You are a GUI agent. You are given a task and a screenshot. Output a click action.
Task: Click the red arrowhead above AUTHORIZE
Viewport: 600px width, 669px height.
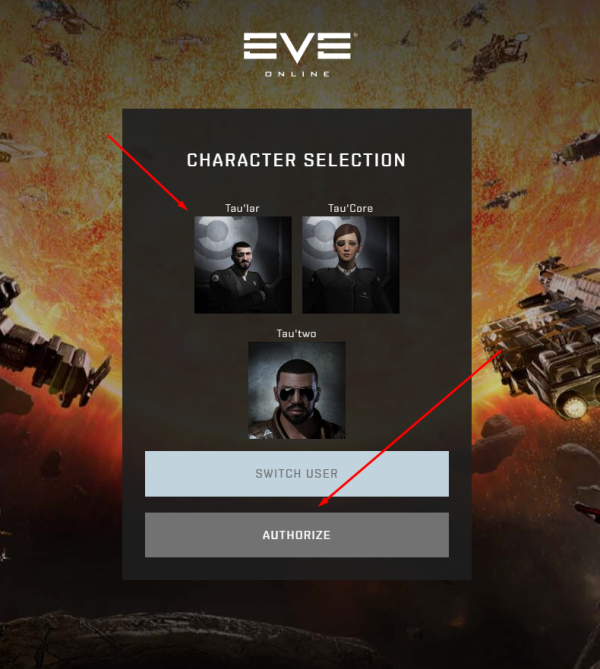click(324, 502)
